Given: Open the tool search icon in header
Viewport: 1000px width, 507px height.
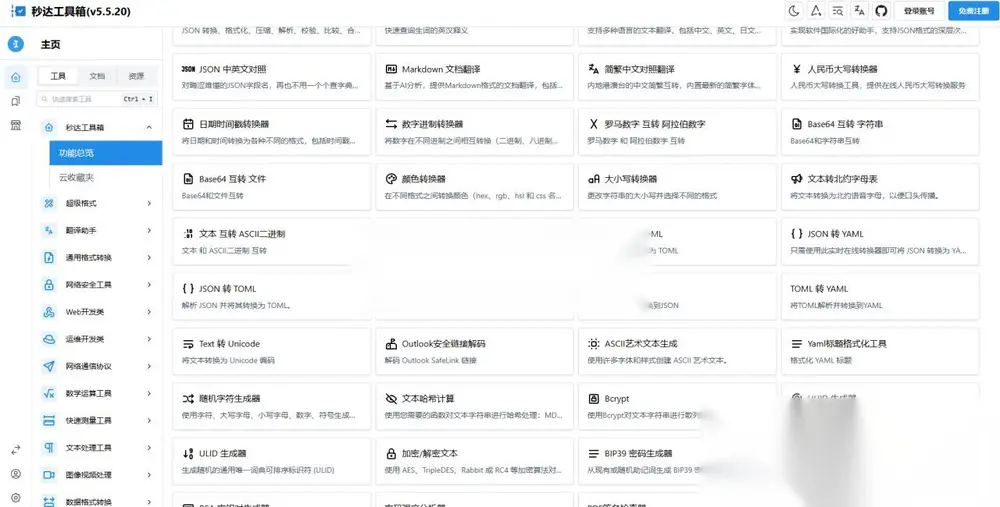Looking at the screenshot, I should click(x=837, y=11).
